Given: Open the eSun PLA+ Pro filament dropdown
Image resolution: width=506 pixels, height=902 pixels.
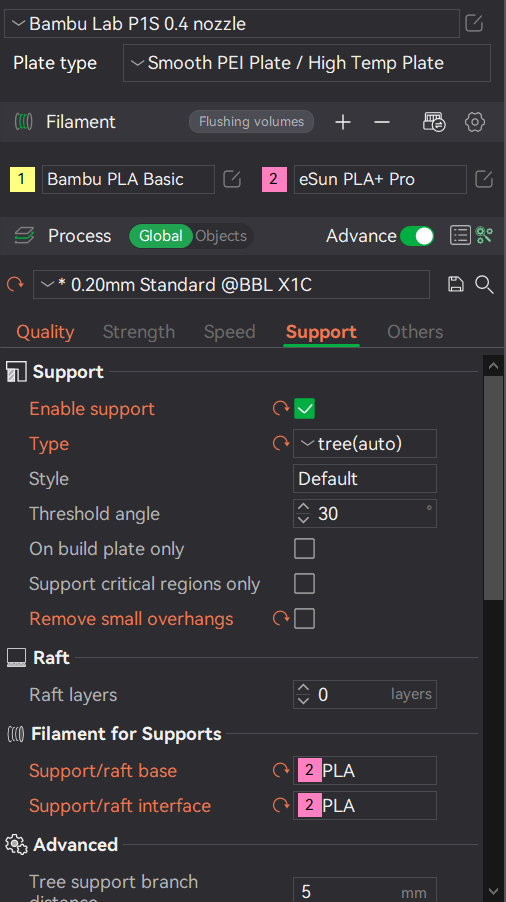Looking at the screenshot, I should coord(380,179).
